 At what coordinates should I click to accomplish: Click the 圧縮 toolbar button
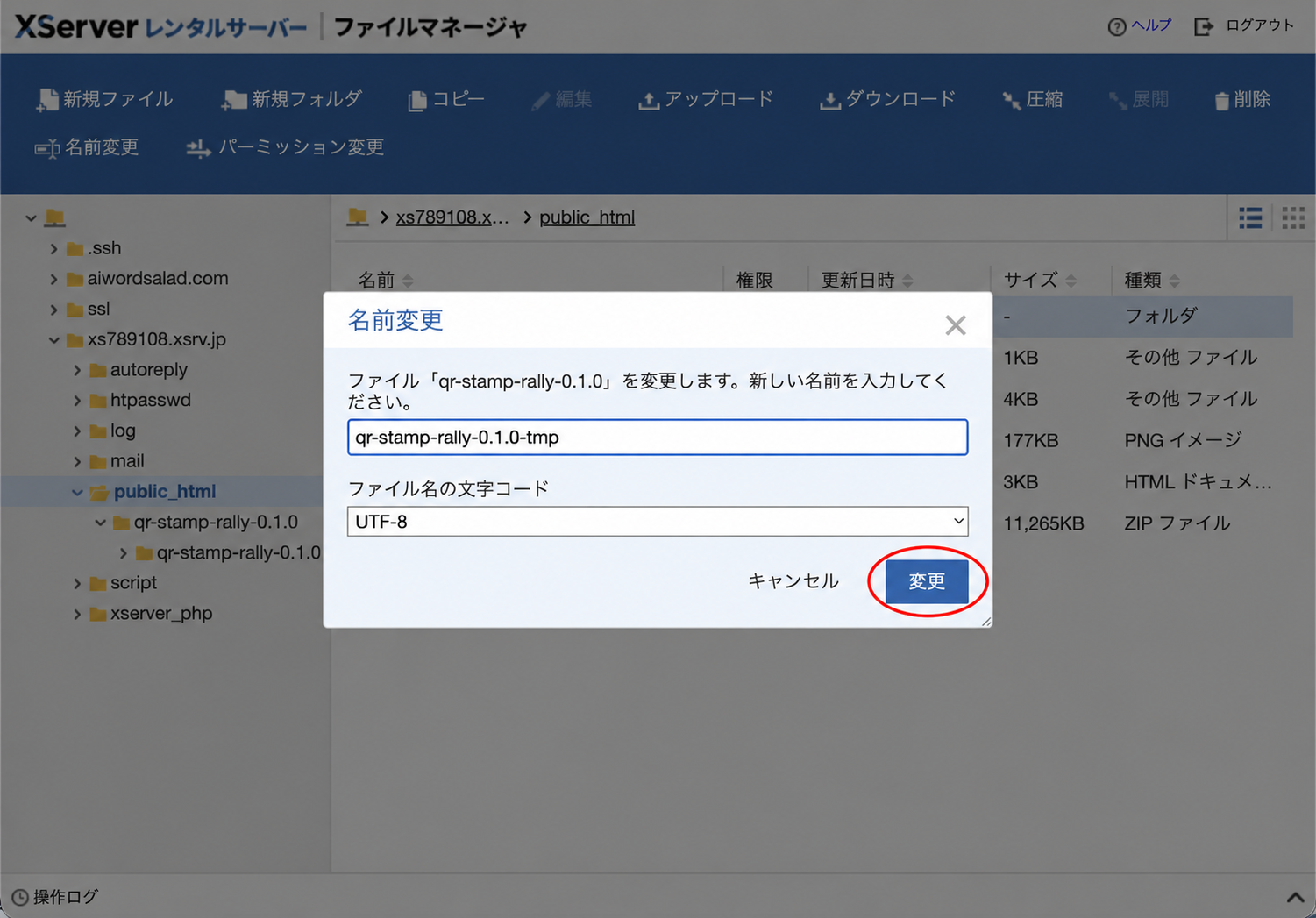click(1033, 99)
